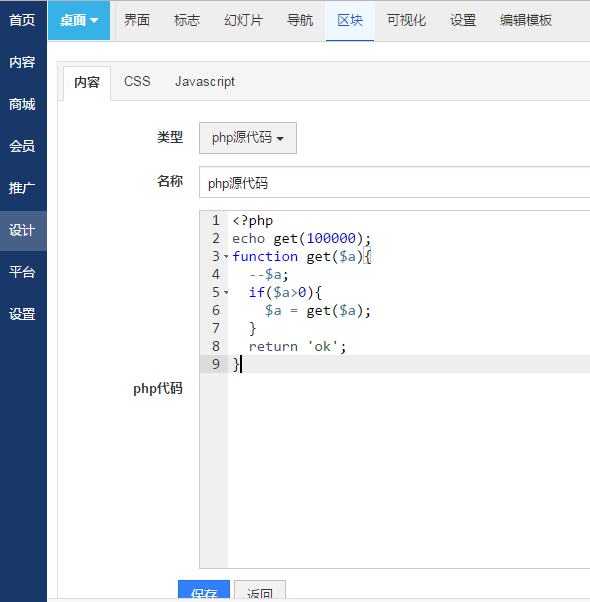This screenshot has width=590, height=602.
Task: Open the 内容 sidebar section
Action: [23, 62]
